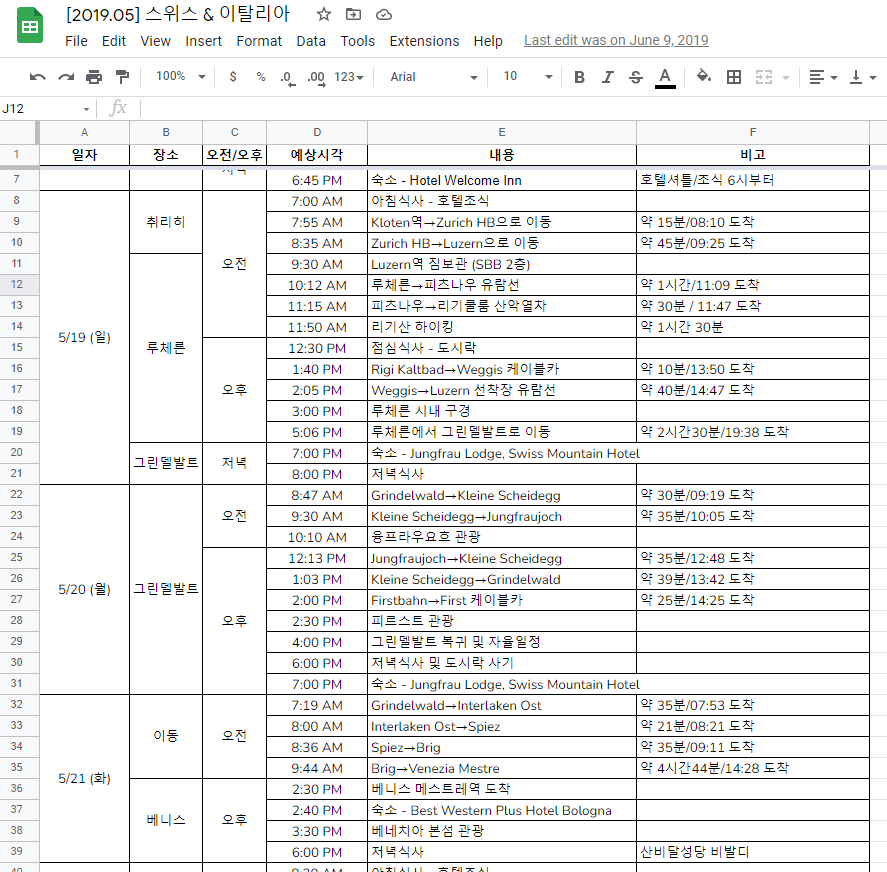Increase decimal places
The image size is (887, 872).
click(316, 78)
